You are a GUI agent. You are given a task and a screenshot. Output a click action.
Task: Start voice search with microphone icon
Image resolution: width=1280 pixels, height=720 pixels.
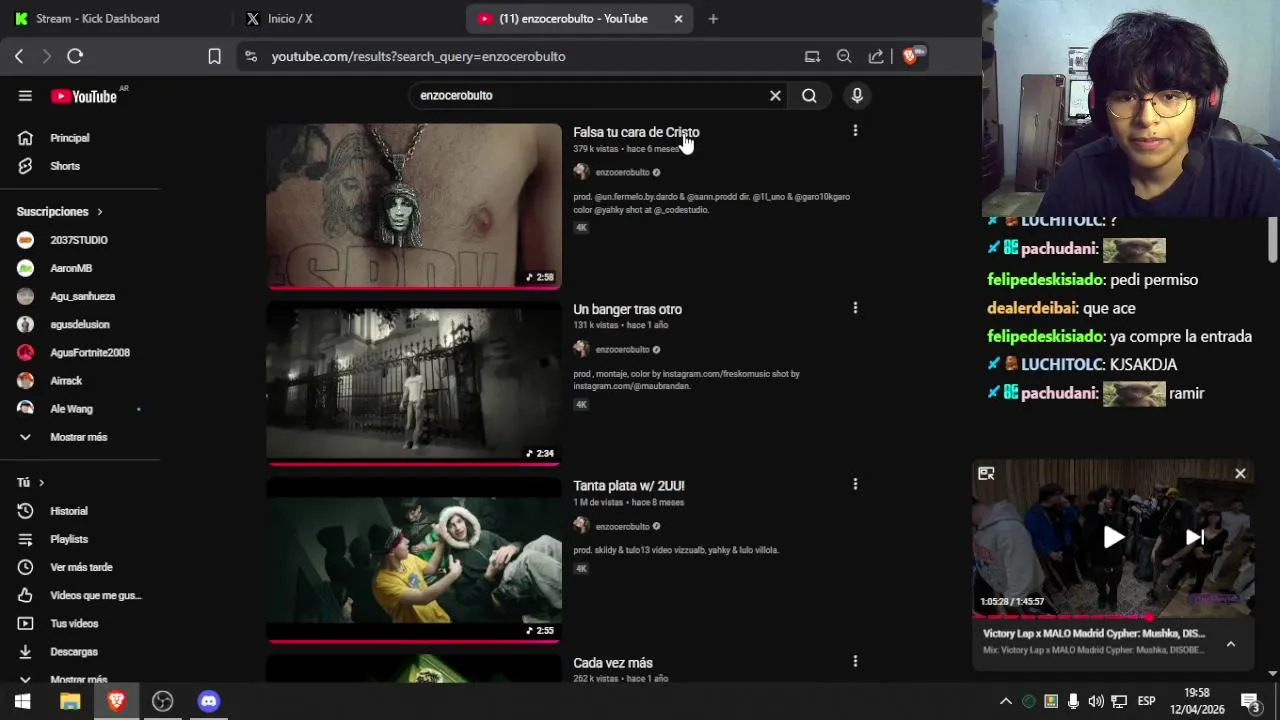(x=857, y=96)
